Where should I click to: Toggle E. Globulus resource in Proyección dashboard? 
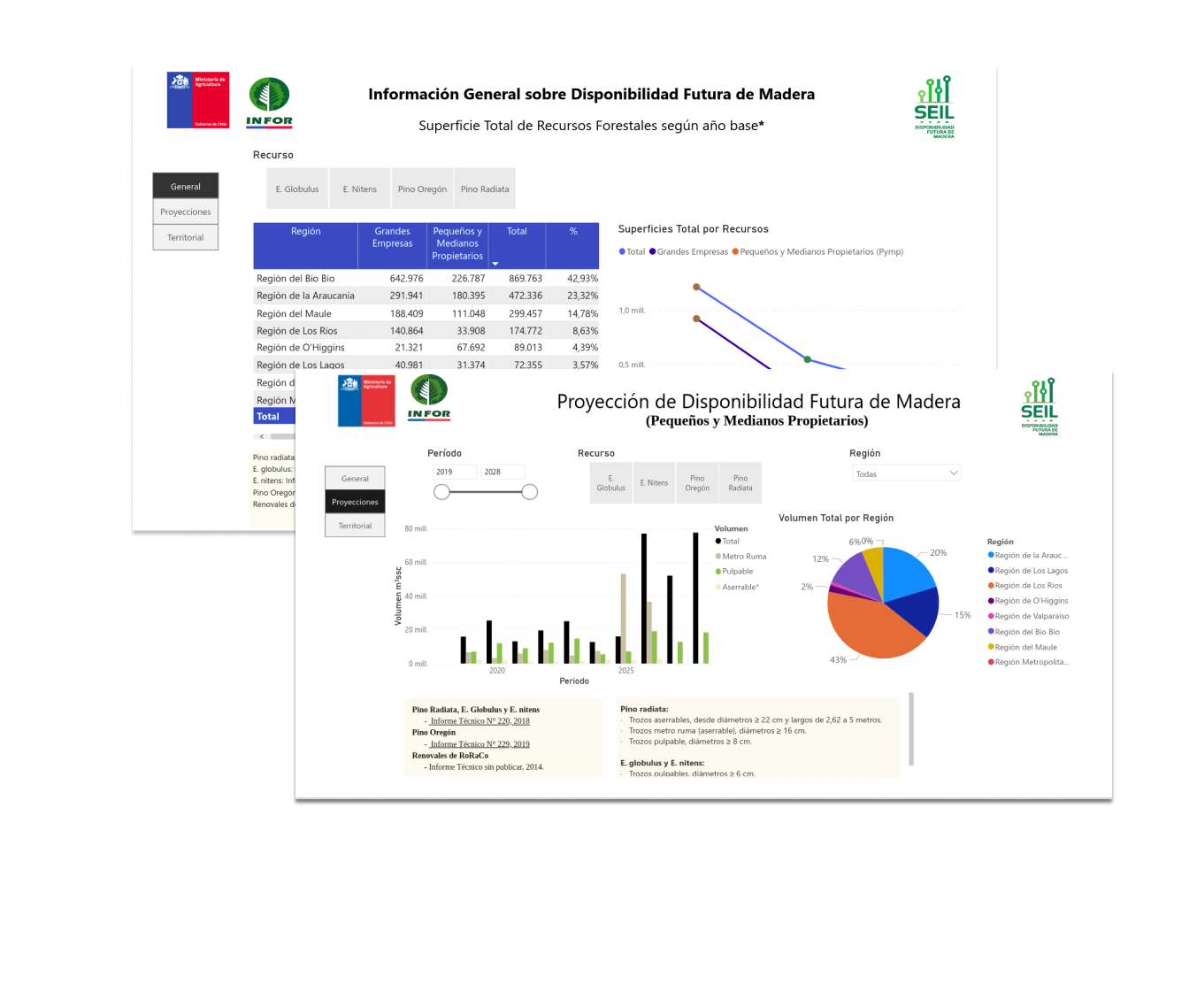(610, 483)
